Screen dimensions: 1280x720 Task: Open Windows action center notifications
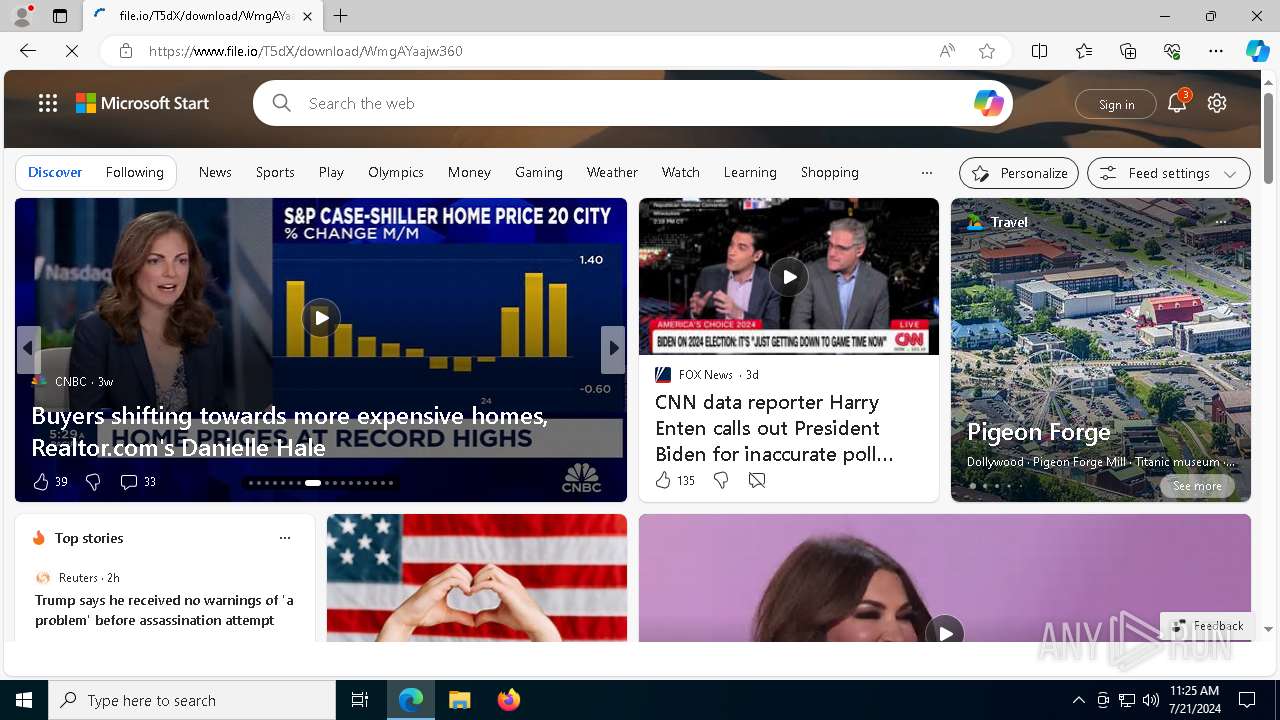pyautogui.click(x=1247, y=700)
